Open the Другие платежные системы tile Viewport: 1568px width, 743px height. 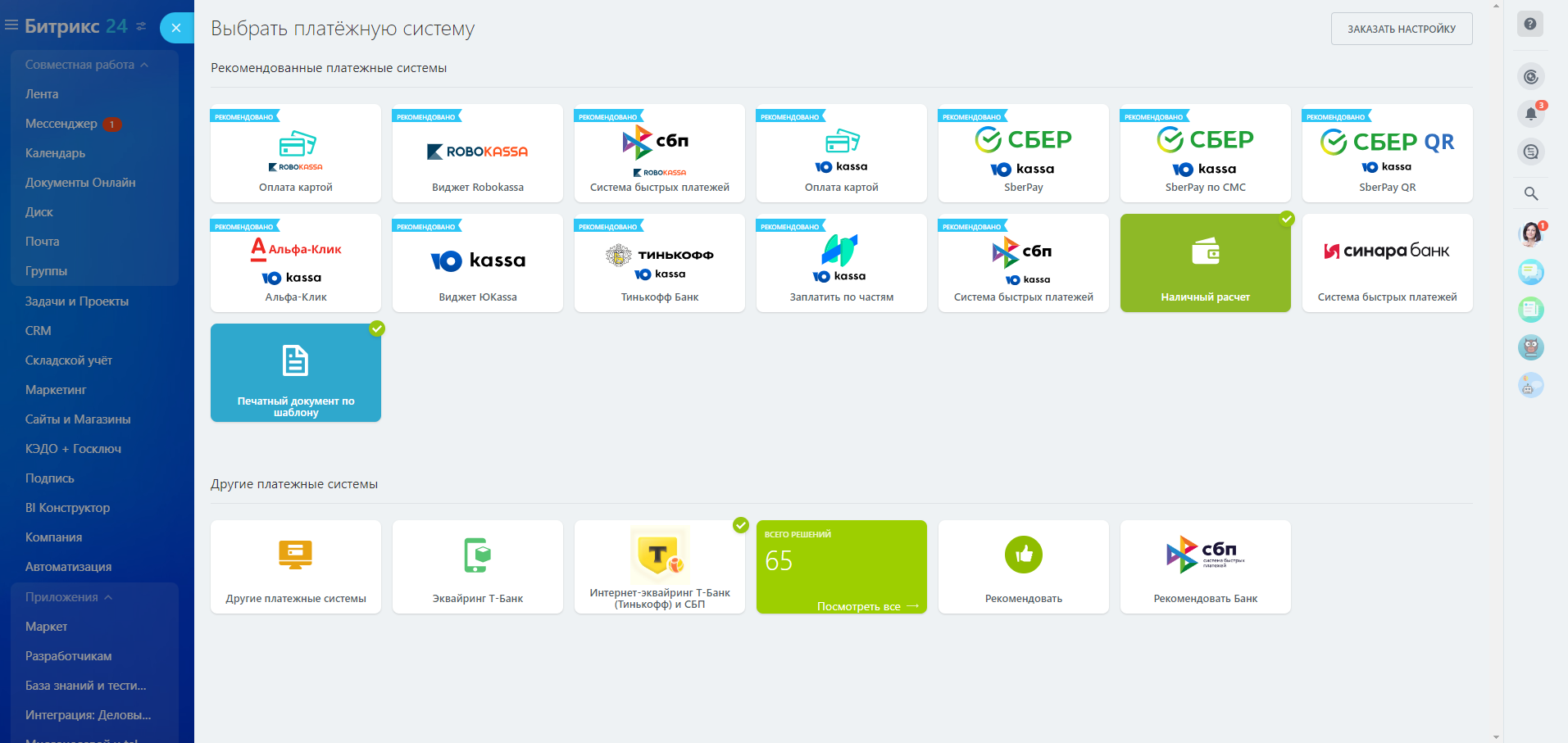click(x=296, y=567)
